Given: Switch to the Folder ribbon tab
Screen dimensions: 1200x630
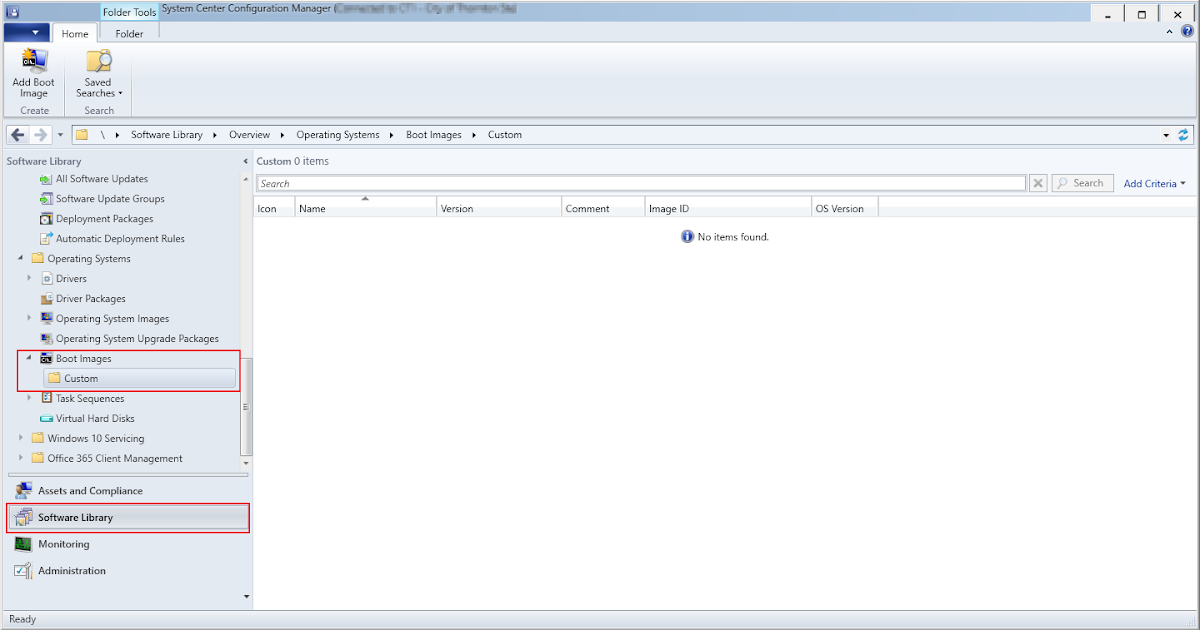Looking at the screenshot, I should (x=128, y=32).
